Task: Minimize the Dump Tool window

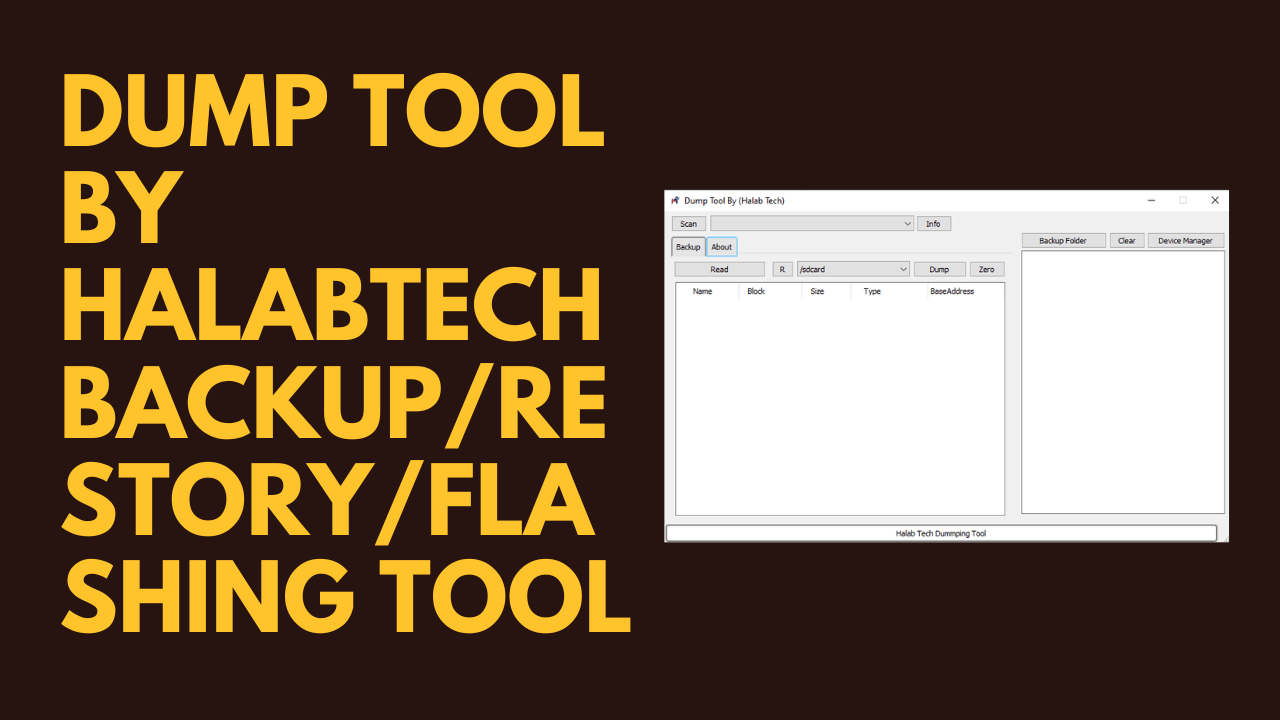Action: pos(1152,200)
